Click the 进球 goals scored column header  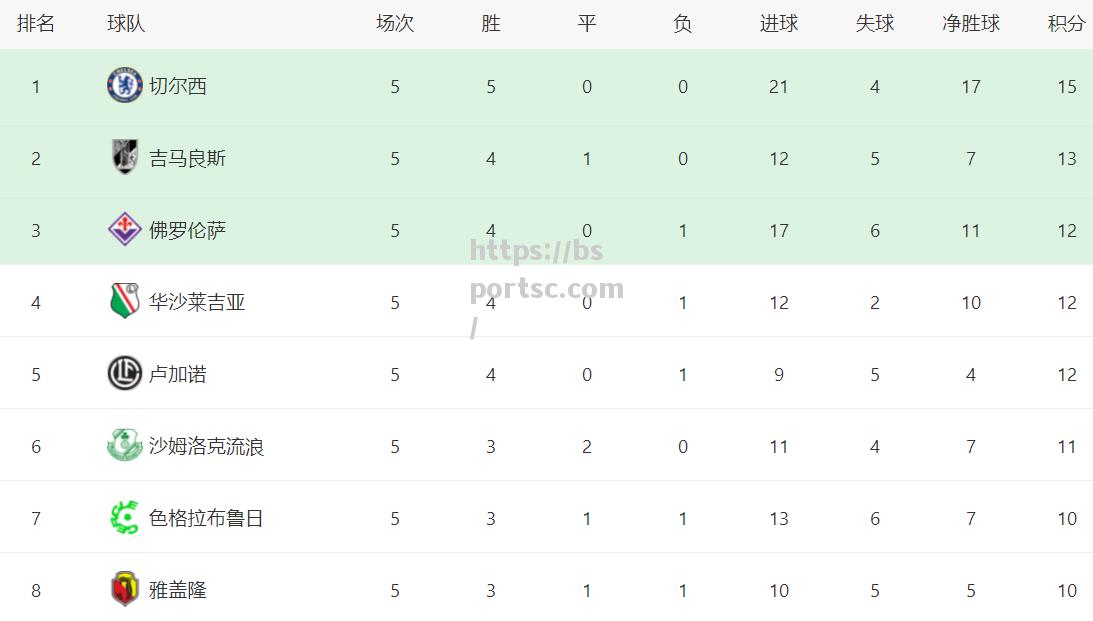(779, 24)
